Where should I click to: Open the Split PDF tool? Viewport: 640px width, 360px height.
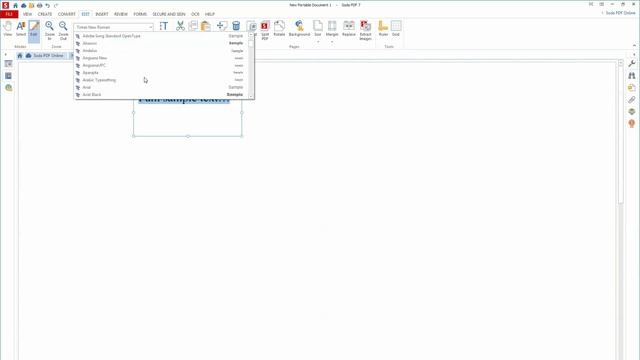pos(265,30)
